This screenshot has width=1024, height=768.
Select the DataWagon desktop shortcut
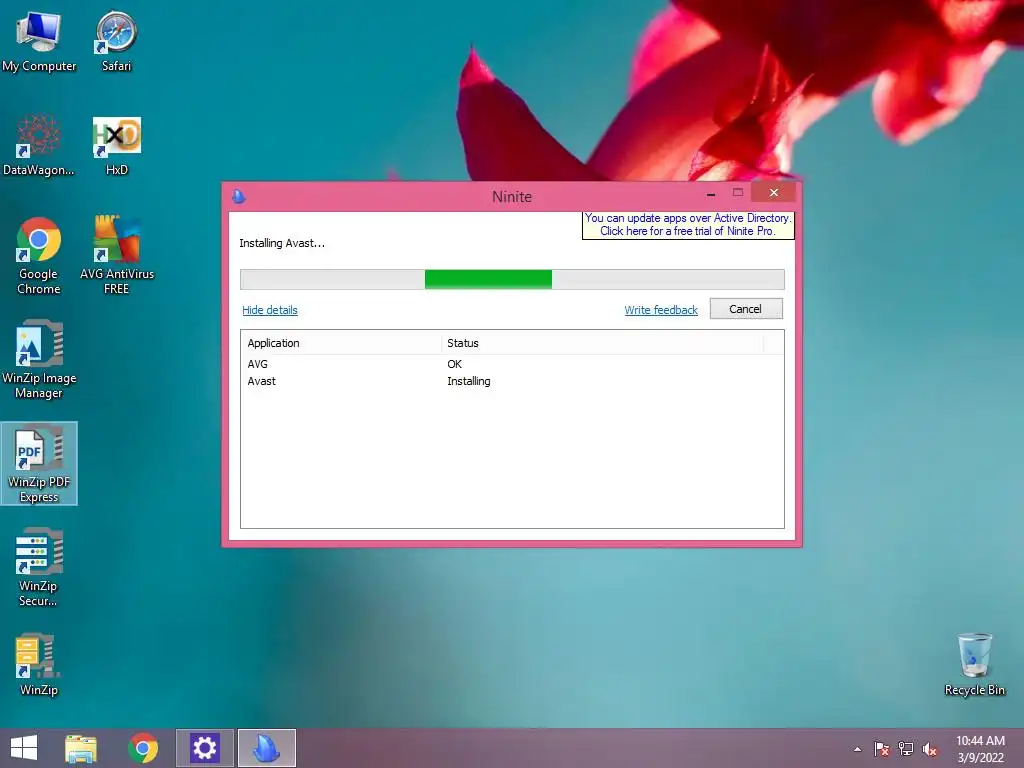(39, 144)
